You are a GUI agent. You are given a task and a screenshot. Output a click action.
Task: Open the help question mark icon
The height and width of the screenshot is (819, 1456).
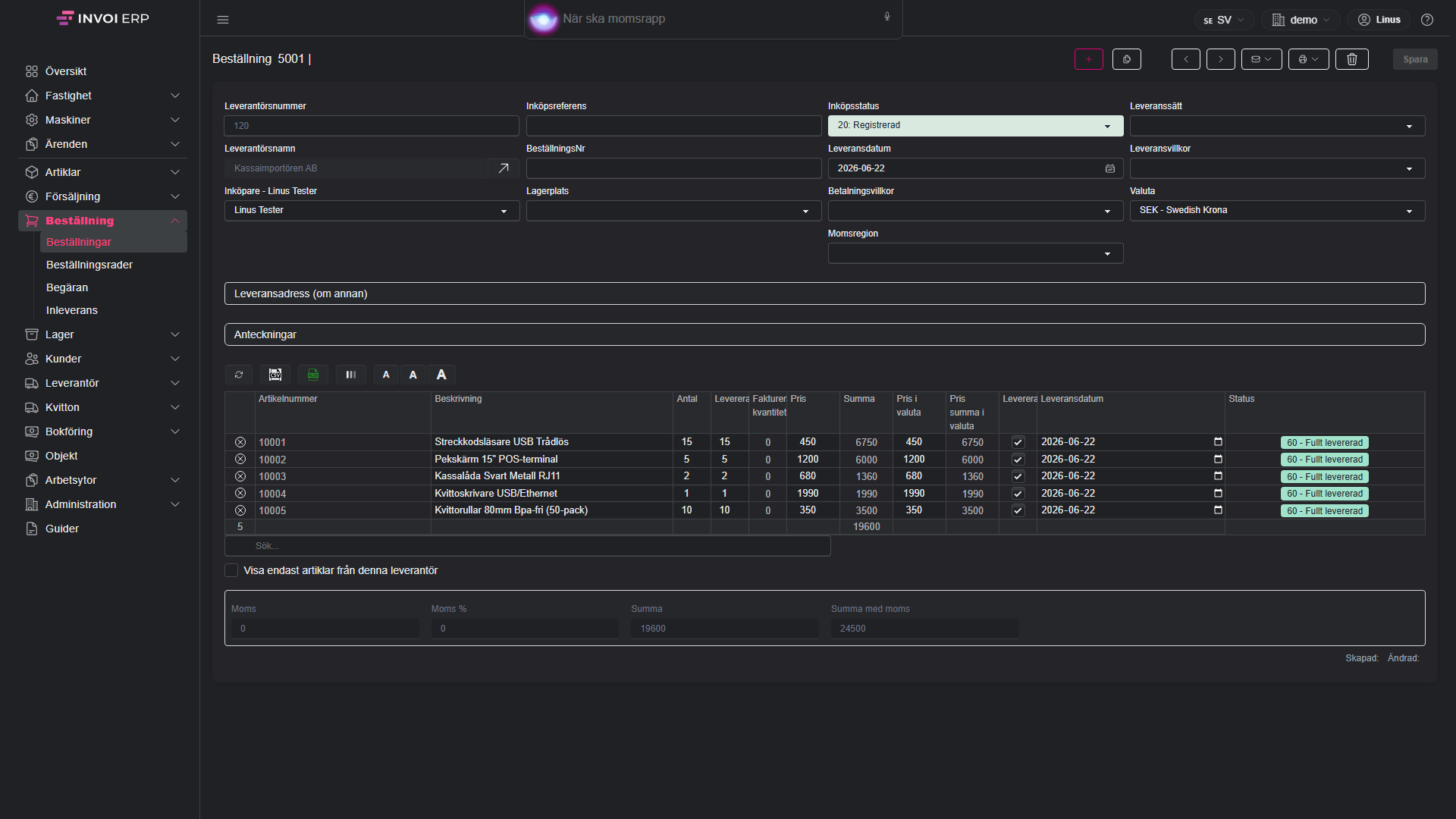(1427, 20)
